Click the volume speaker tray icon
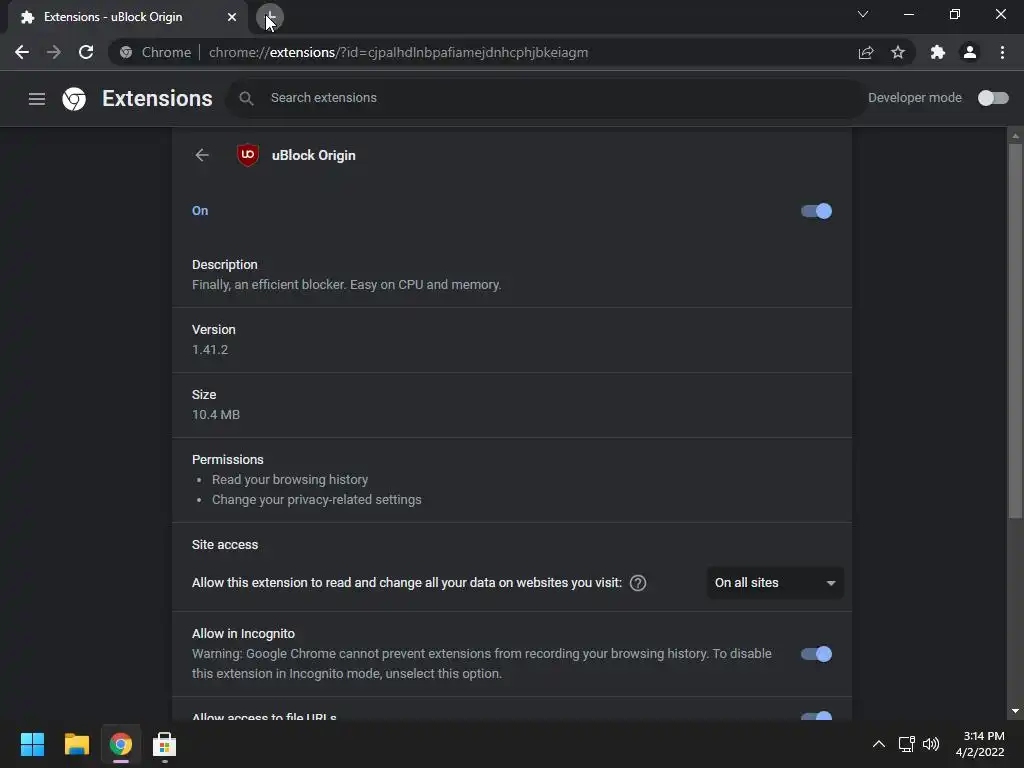The width and height of the screenshot is (1024, 768). tap(931, 744)
